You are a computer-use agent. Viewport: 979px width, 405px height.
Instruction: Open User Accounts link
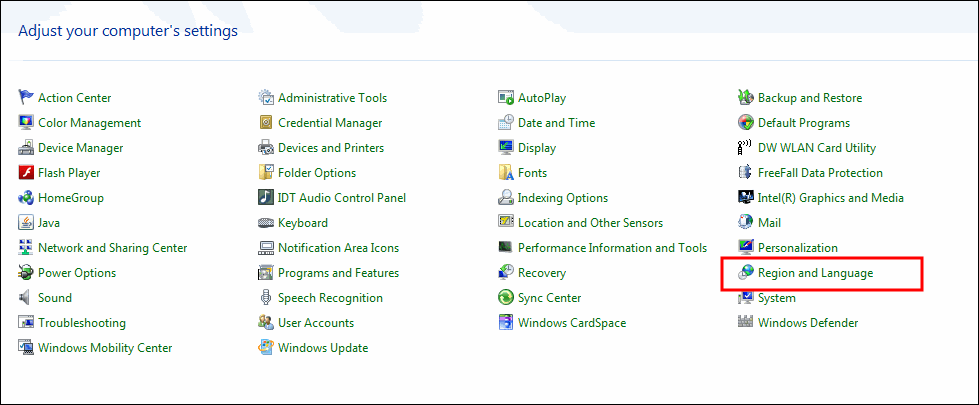tap(316, 323)
